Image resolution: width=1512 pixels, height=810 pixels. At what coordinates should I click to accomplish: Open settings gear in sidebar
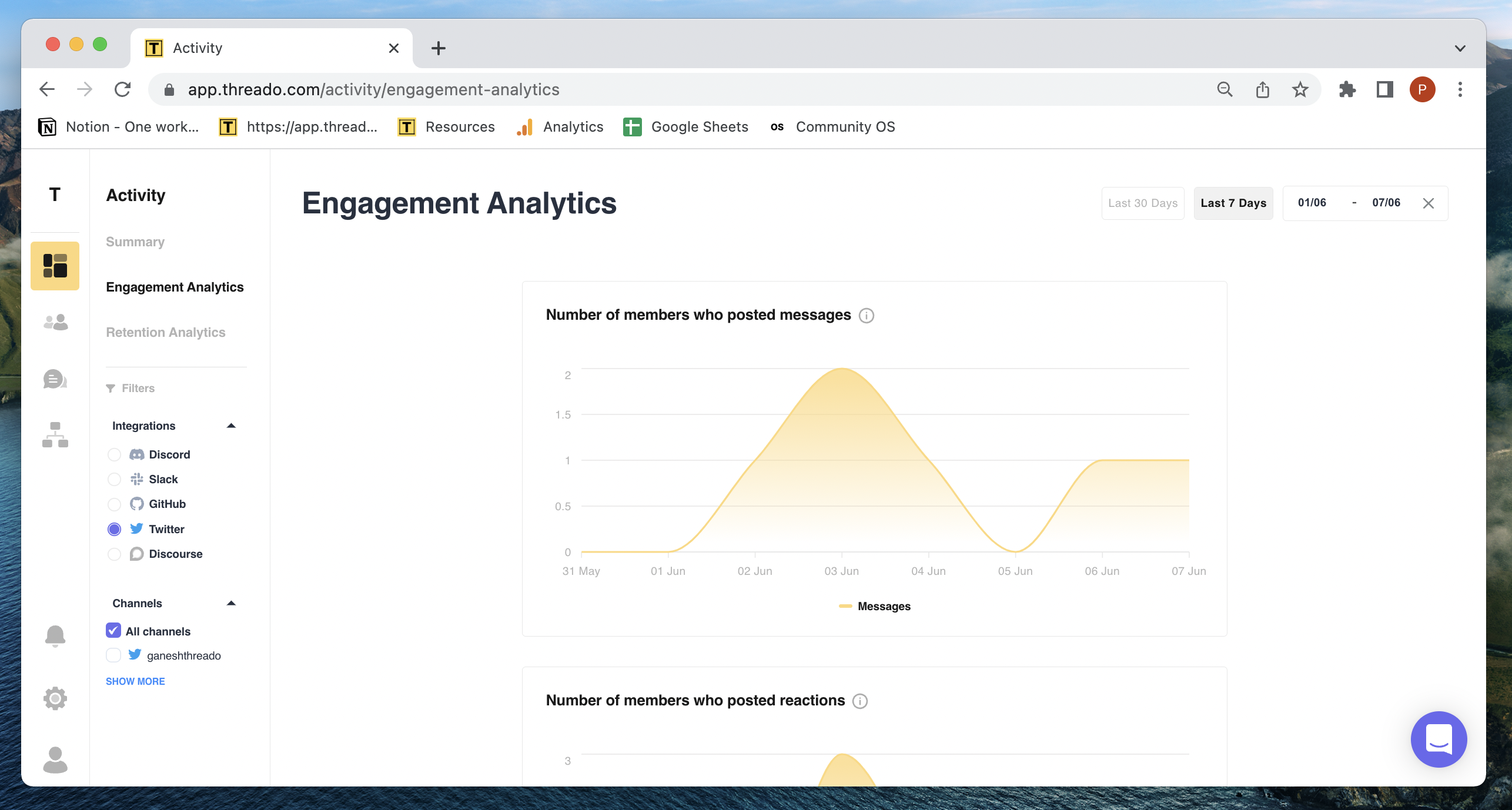tap(55, 698)
